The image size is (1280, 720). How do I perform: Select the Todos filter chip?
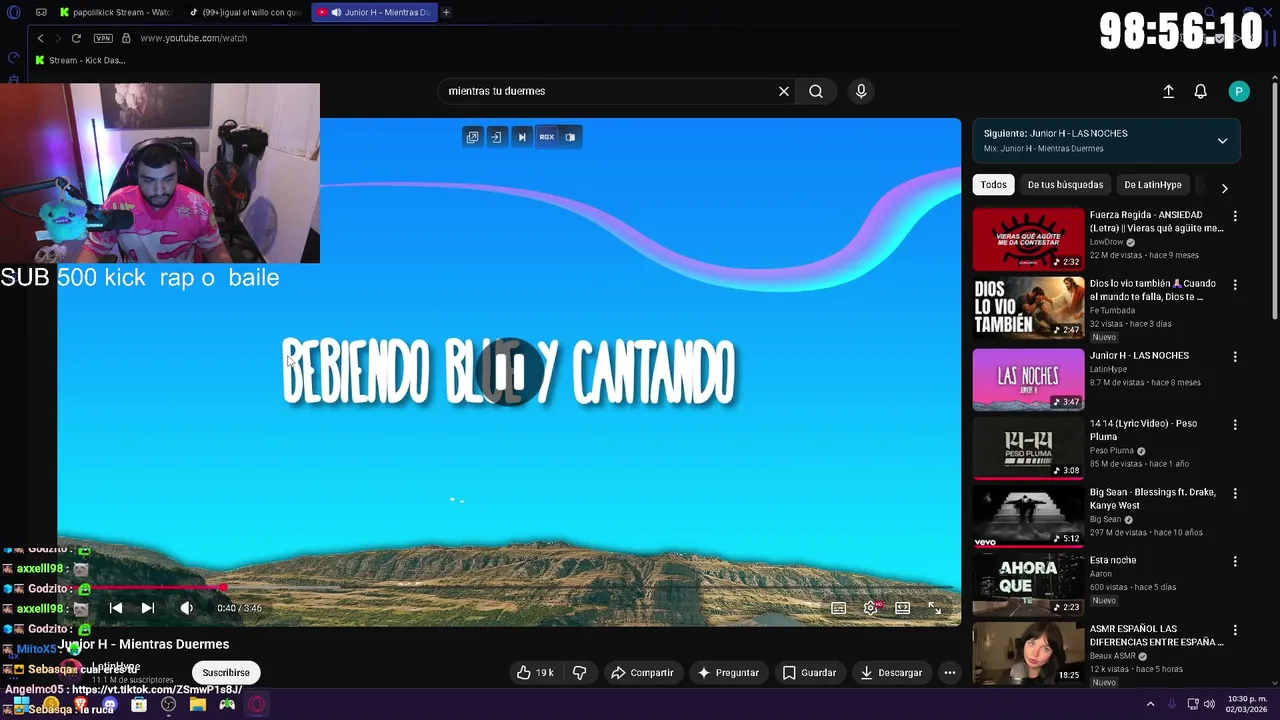(993, 185)
